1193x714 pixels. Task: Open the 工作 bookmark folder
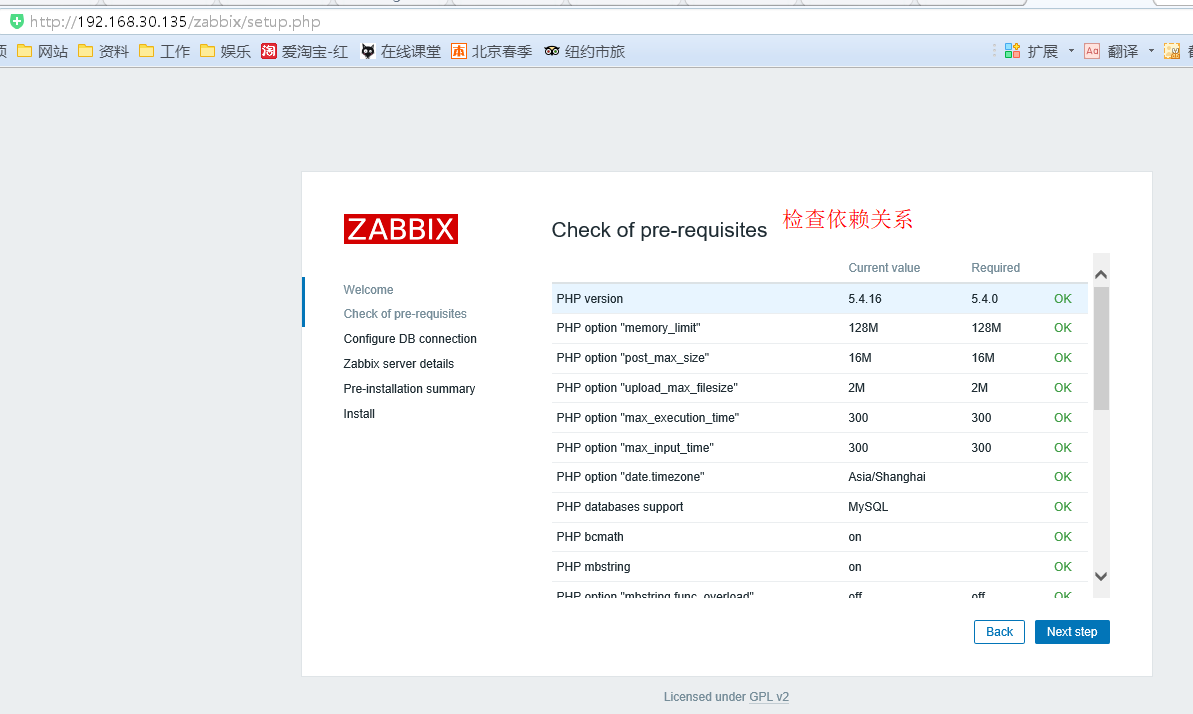click(164, 51)
